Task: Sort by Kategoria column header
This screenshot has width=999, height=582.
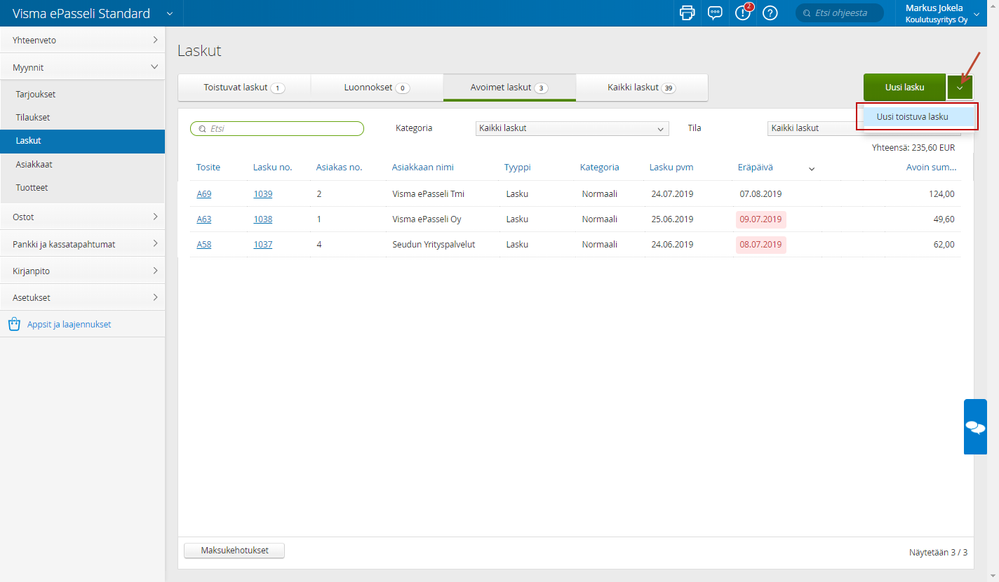Action: [600, 167]
